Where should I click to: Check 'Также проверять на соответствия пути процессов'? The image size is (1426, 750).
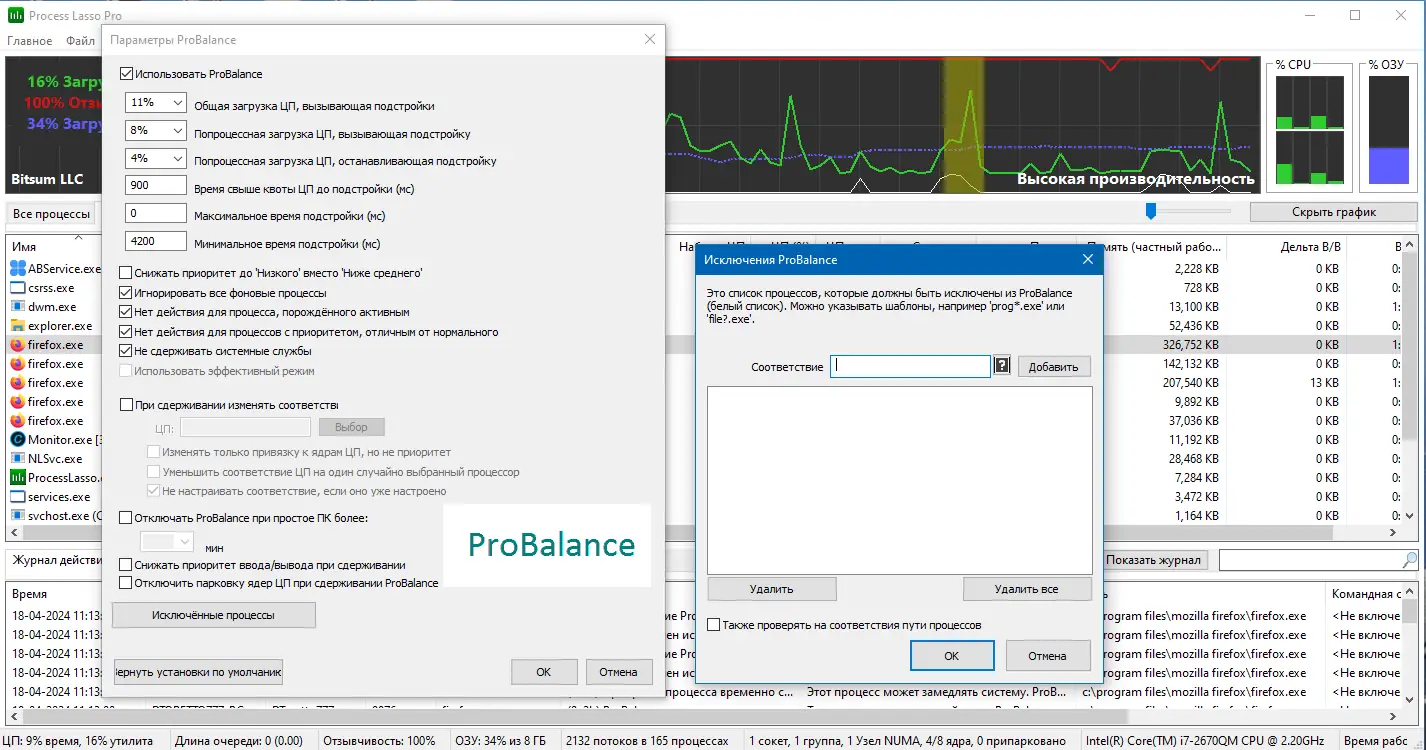tap(713, 625)
